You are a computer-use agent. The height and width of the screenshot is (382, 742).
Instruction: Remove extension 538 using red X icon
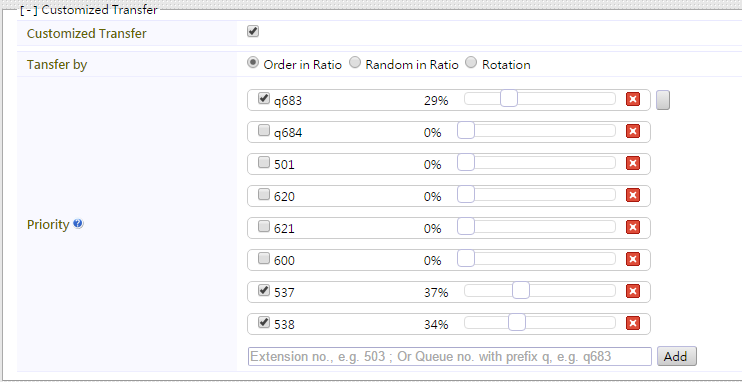[633, 323]
